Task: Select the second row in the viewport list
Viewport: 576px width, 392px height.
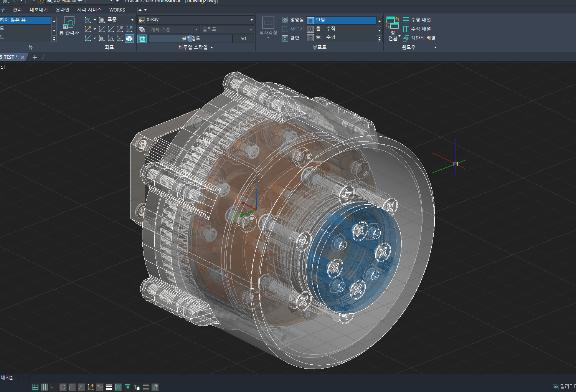Action: [x=342, y=29]
